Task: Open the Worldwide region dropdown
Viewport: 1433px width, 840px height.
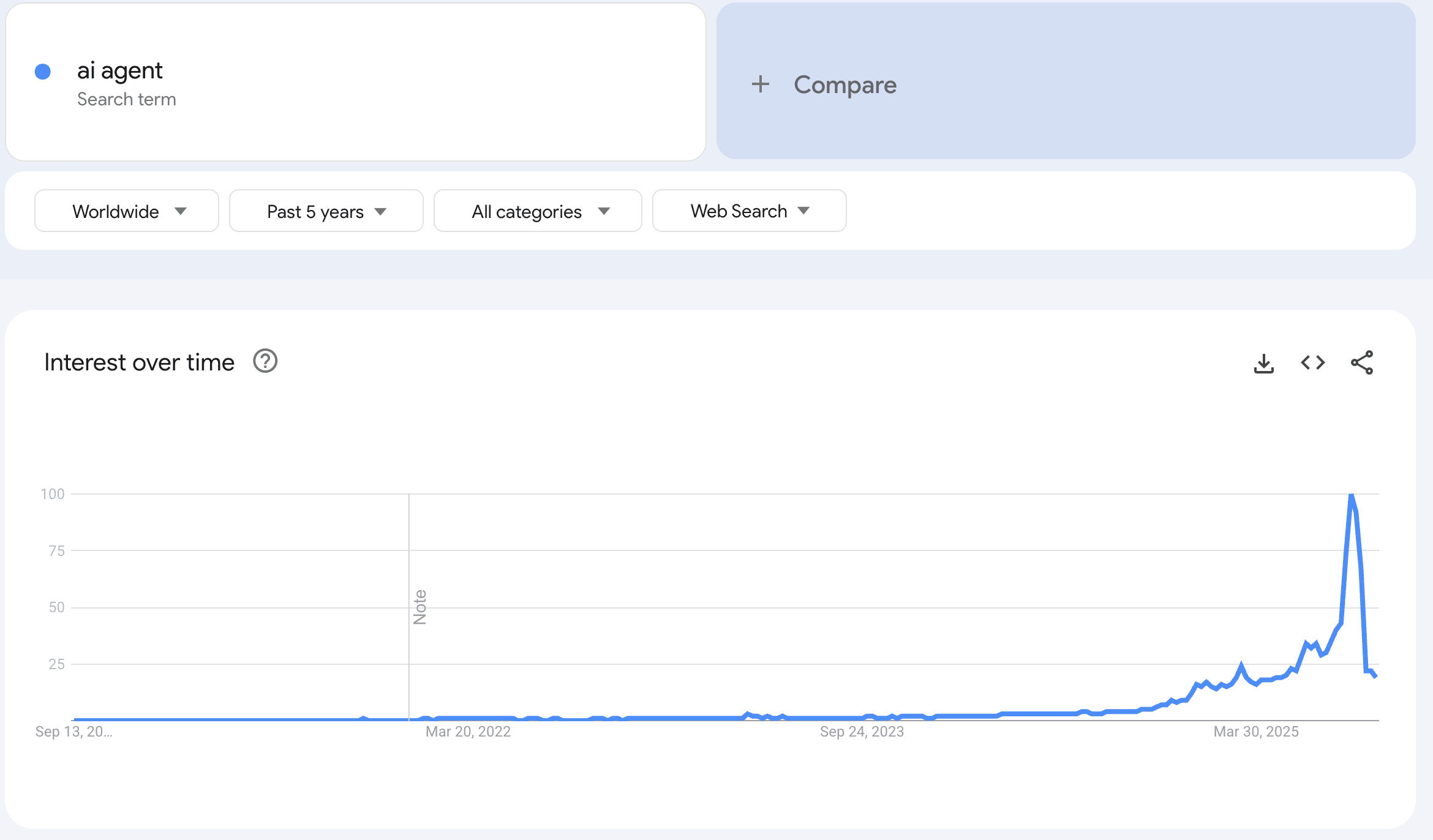Action: coord(127,211)
